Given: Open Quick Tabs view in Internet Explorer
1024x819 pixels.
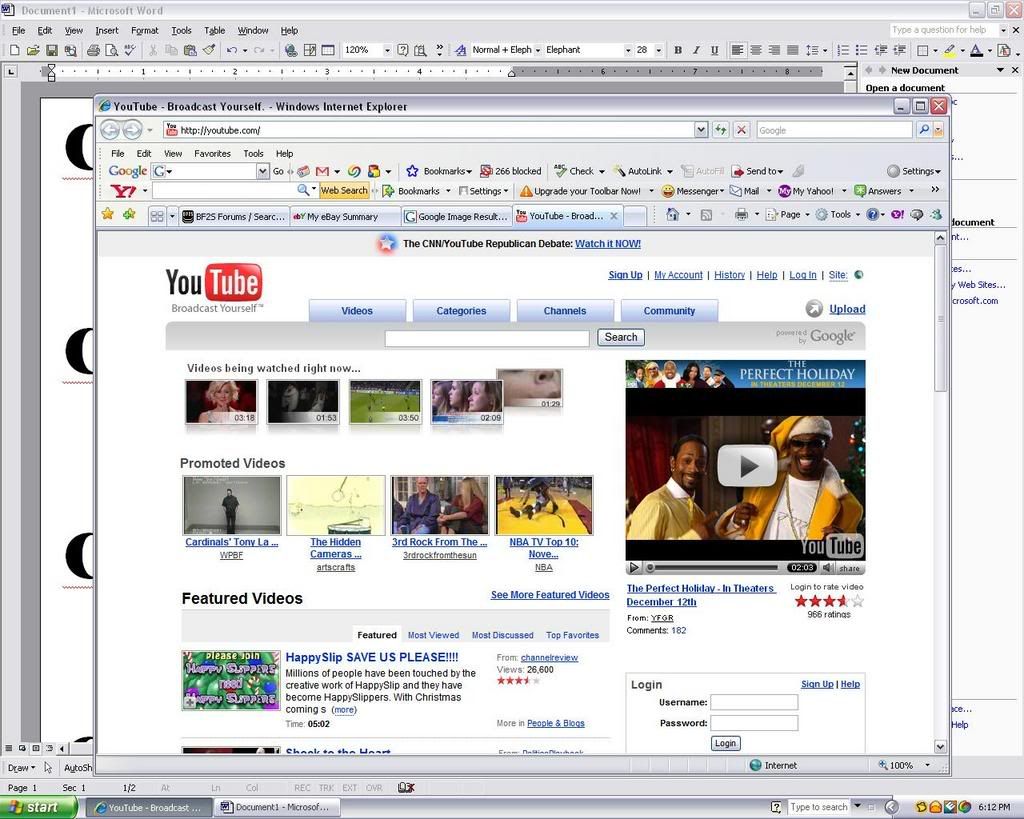Looking at the screenshot, I should click(x=157, y=216).
